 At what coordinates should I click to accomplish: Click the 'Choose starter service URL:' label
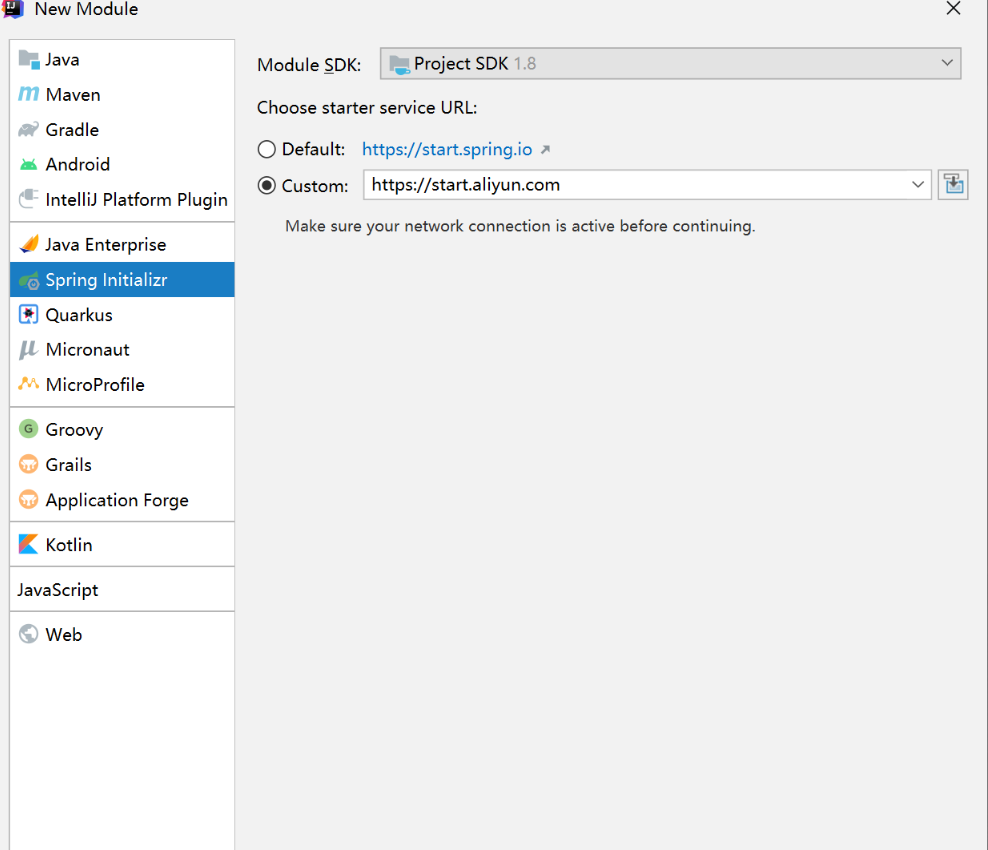[367, 108]
